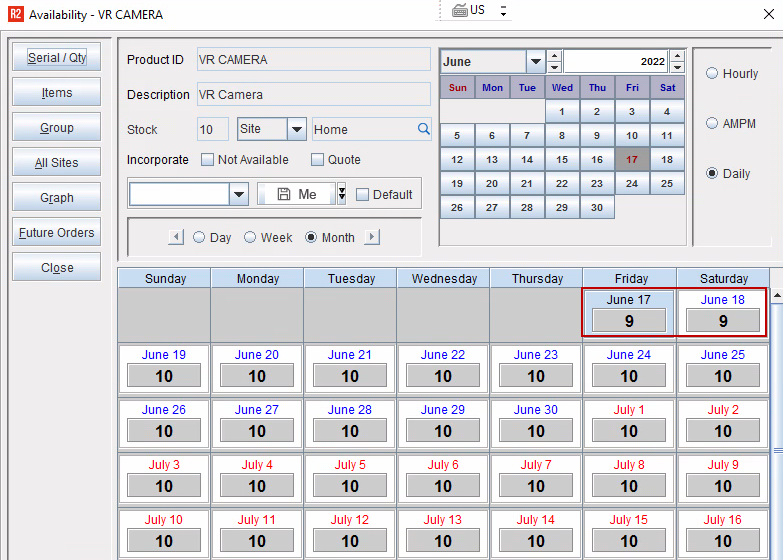Expand the empty combo box left of Me

[x=239, y=194]
